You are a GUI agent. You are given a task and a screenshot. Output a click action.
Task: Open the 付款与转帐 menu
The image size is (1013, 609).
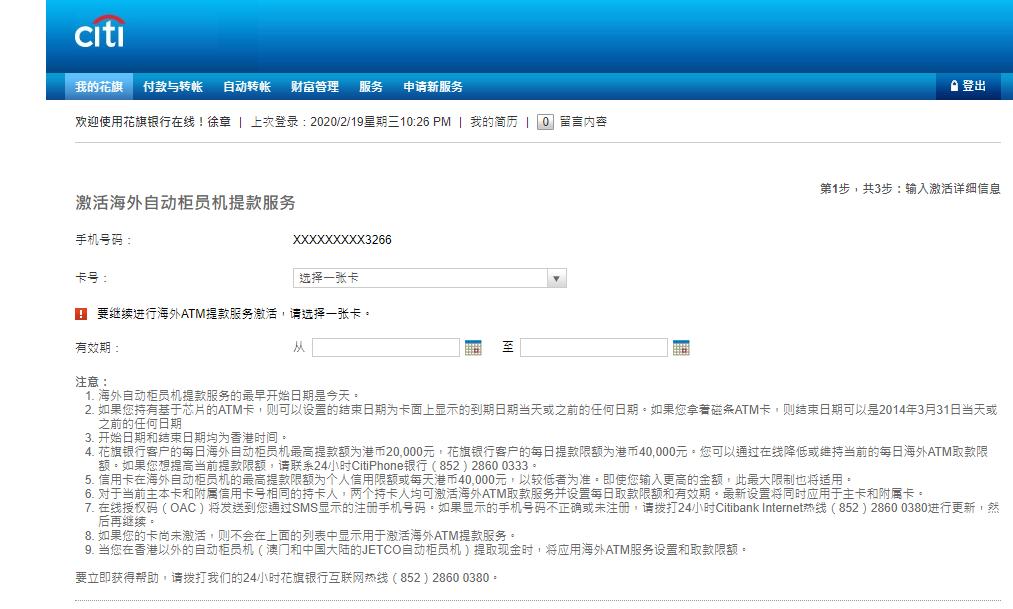172,87
